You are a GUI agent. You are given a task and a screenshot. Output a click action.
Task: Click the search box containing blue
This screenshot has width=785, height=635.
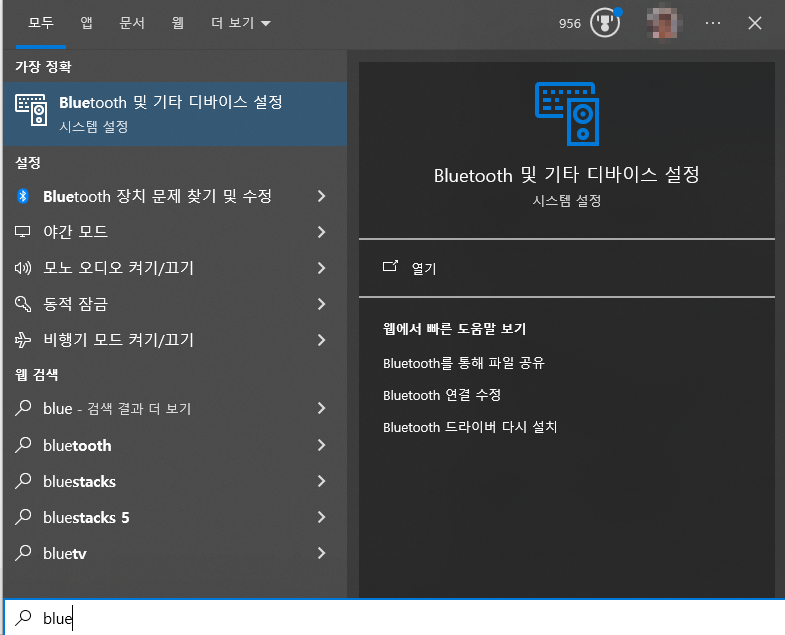(395, 618)
